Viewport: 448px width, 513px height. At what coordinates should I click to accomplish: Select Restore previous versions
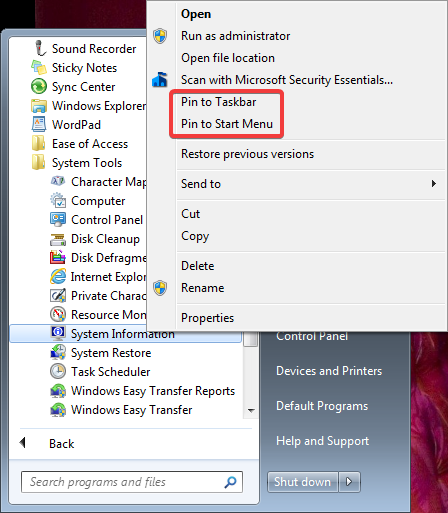pyautogui.click(x=247, y=154)
